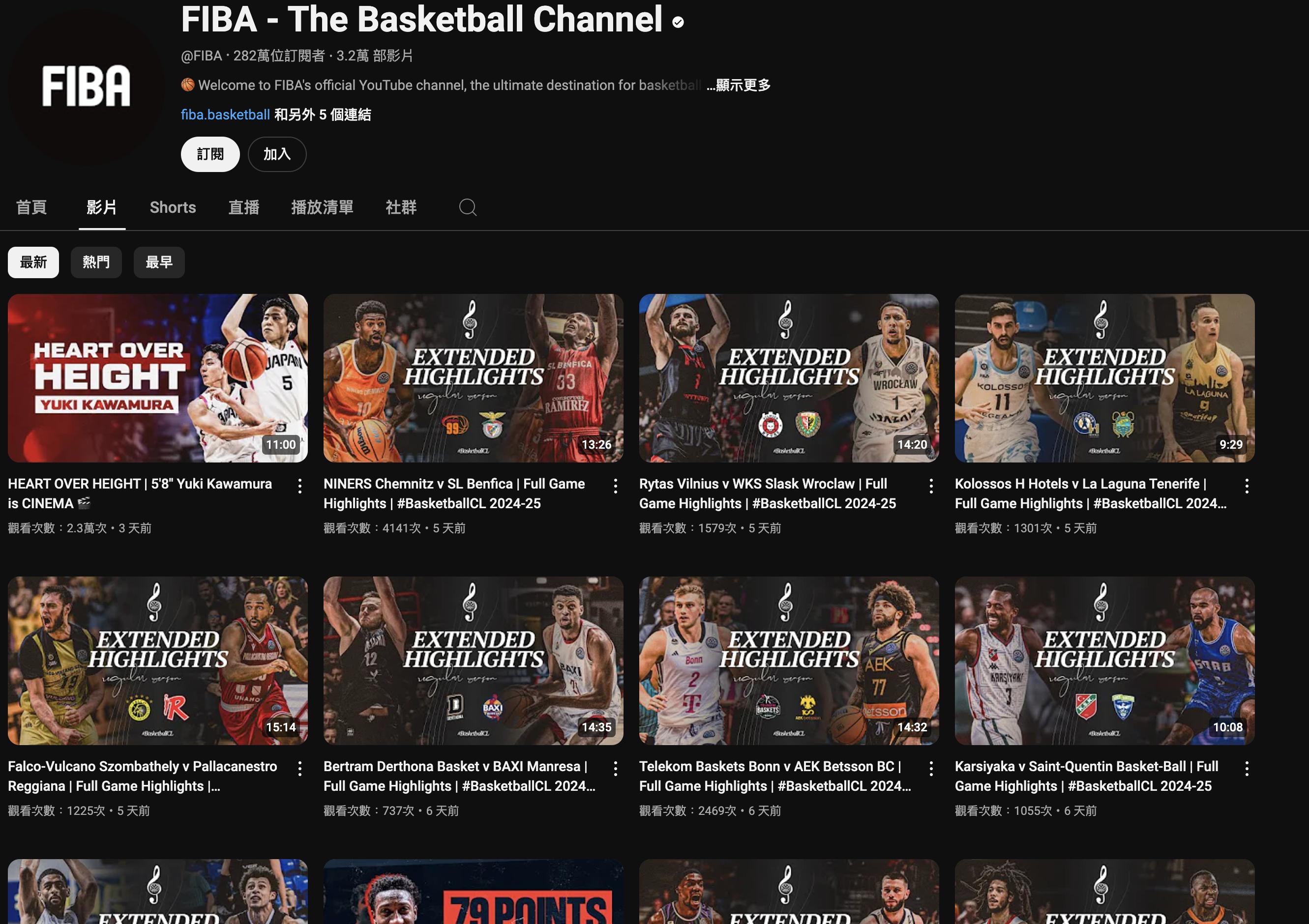Open more options for HEART OVER HEIGHT video
The width and height of the screenshot is (1309, 924).
pyautogui.click(x=300, y=486)
